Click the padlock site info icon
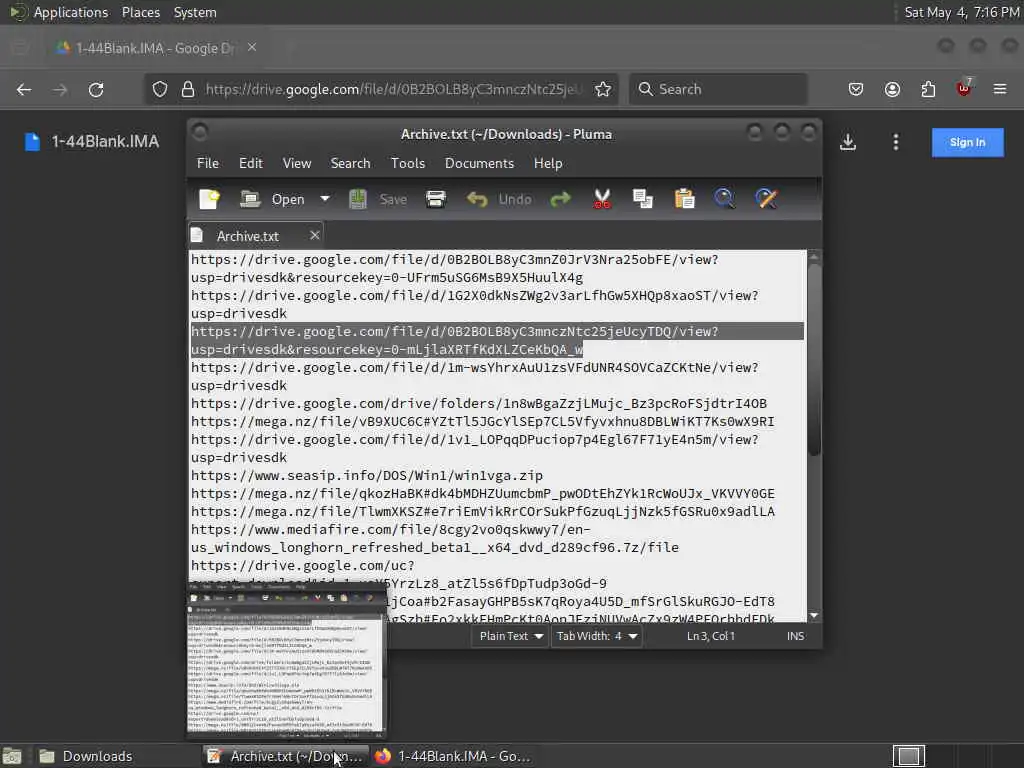This screenshot has width=1024, height=768. click(187, 89)
